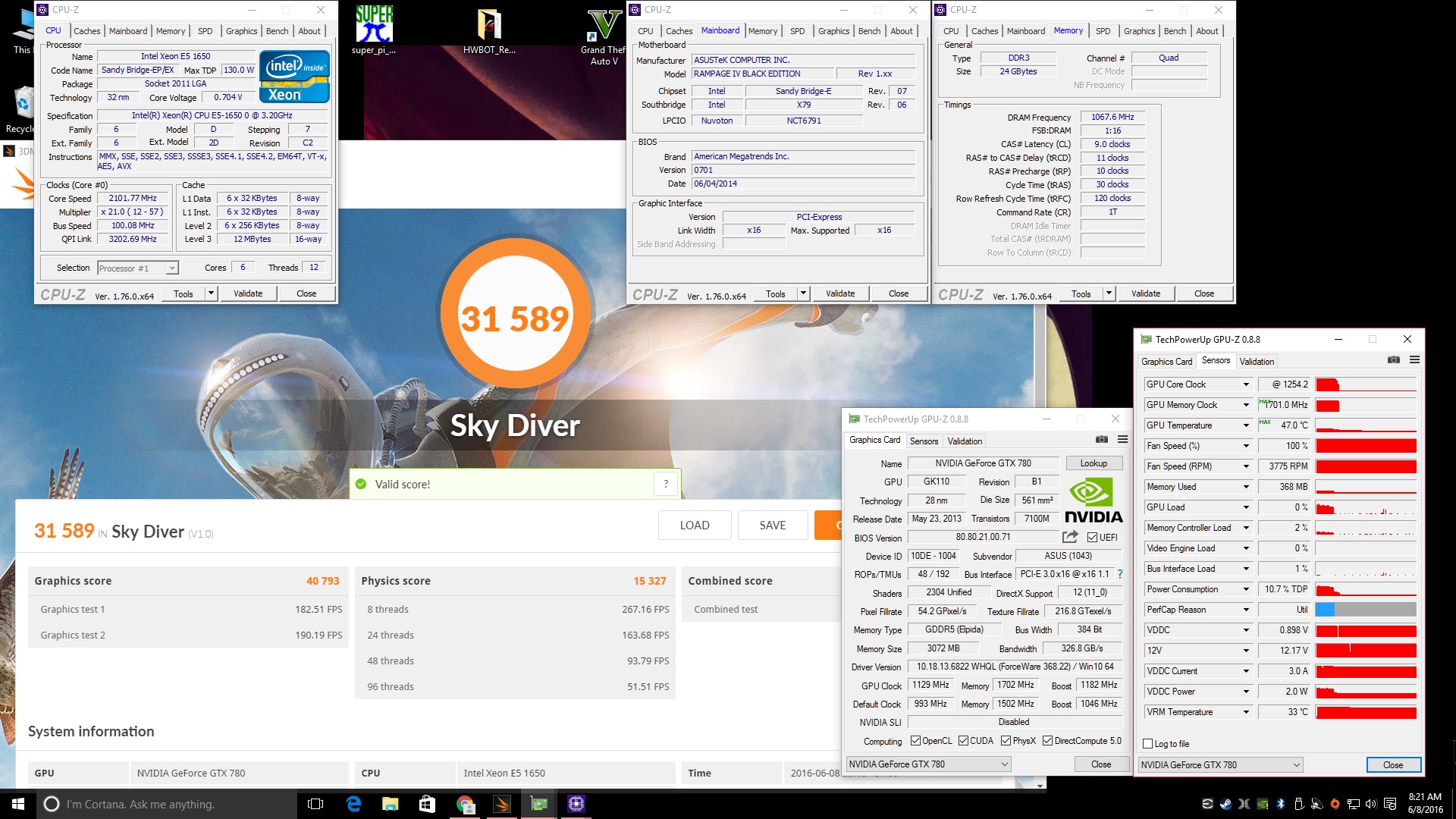Screen dimensions: 1456x819
Task: Open the Tools dropdown arrow in CPU-Z Memory window
Action: coord(1109,293)
